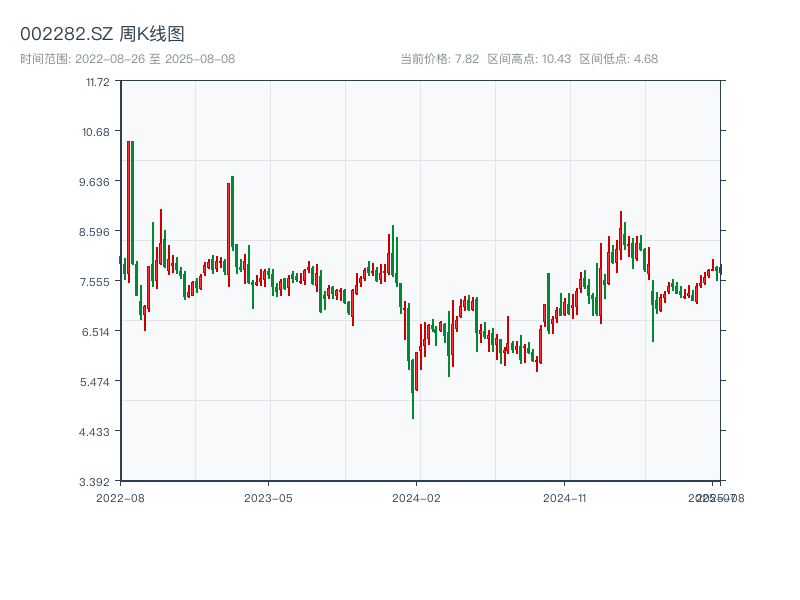800x600 pixels.
Task: Click the 2023-05 x-axis date label
Action: click(269, 497)
